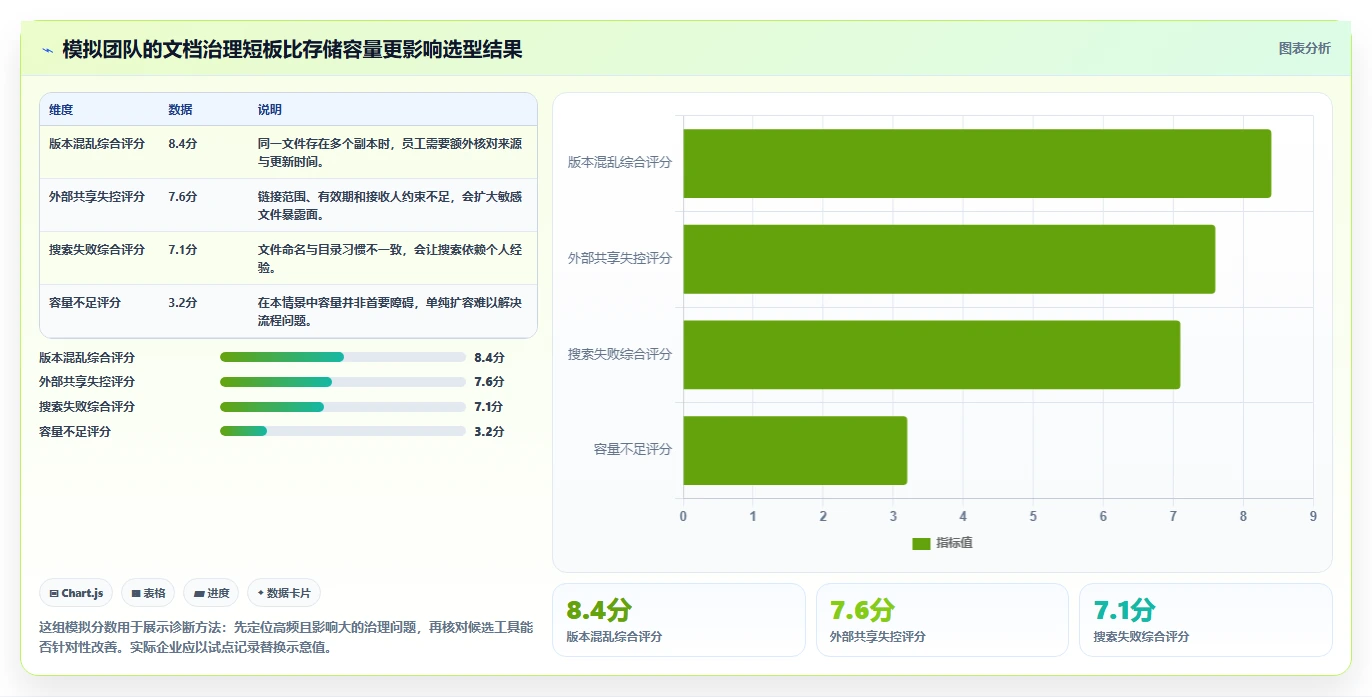Click the footnote paragraph starting 这组模拟分数
The width and height of the screenshot is (1372, 697).
[x=286, y=637]
